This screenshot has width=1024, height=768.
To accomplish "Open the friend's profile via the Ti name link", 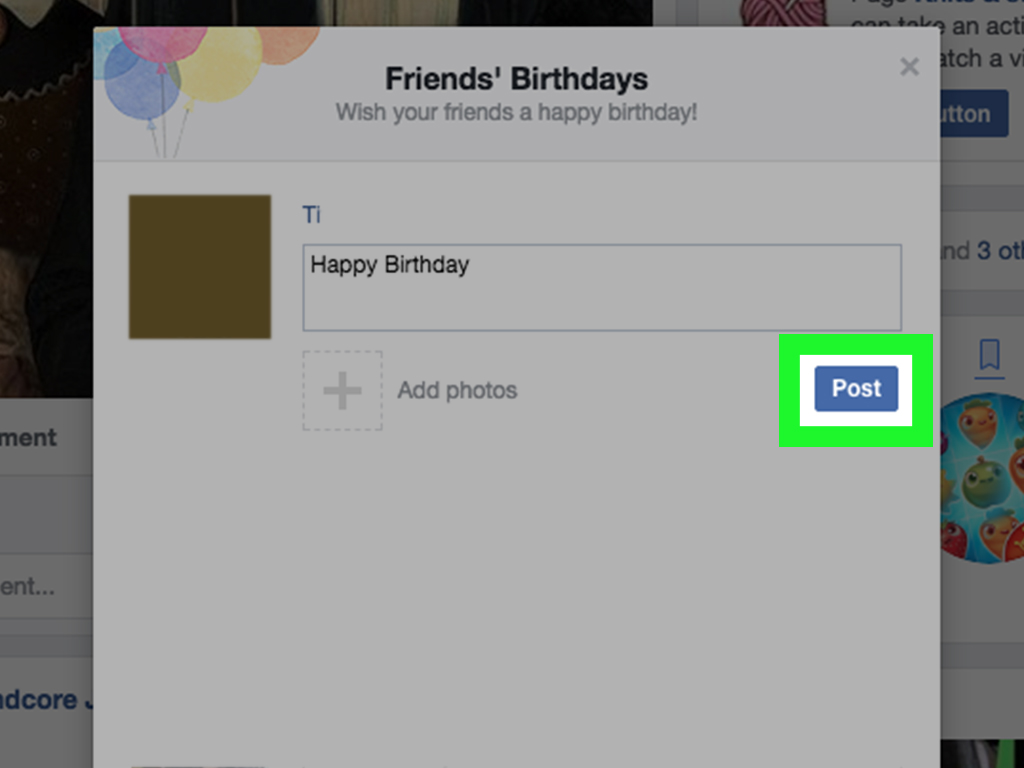I will [312, 214].
